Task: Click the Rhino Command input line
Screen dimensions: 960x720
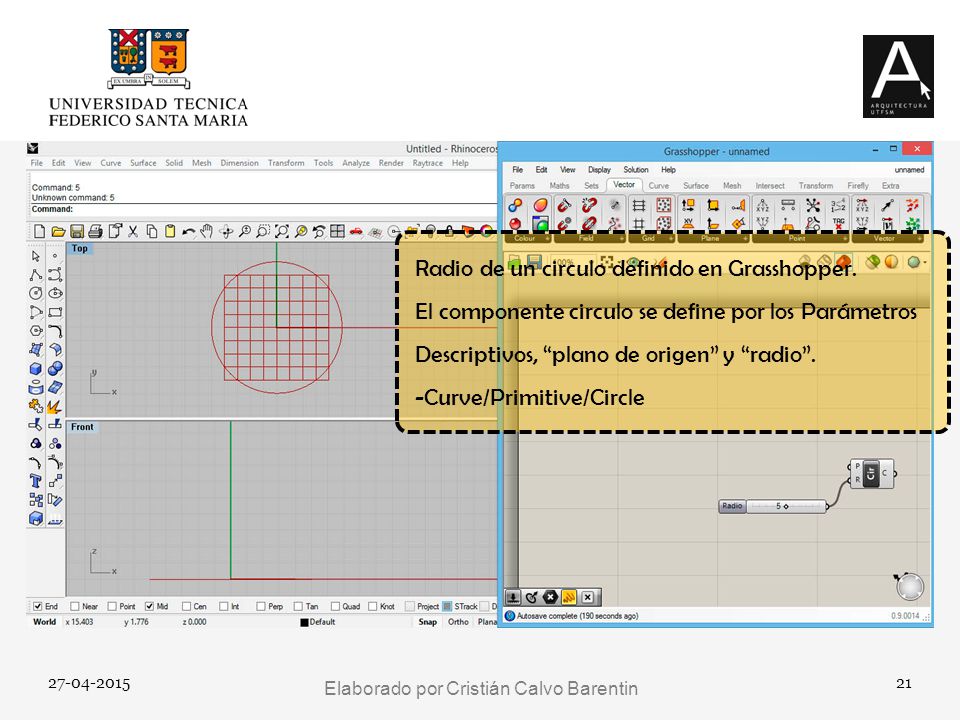Action: [264, 209]
